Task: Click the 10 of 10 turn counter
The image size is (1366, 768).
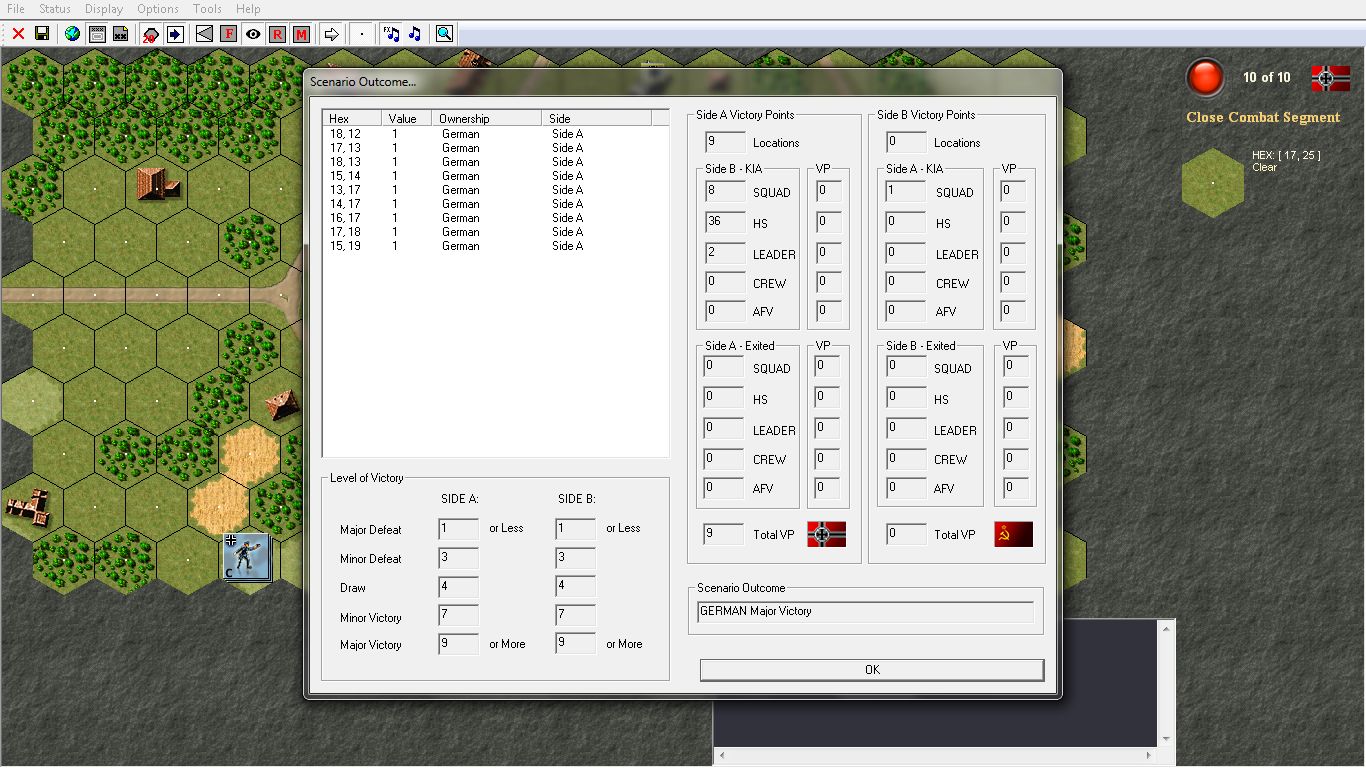Action: coord(1267,77)
